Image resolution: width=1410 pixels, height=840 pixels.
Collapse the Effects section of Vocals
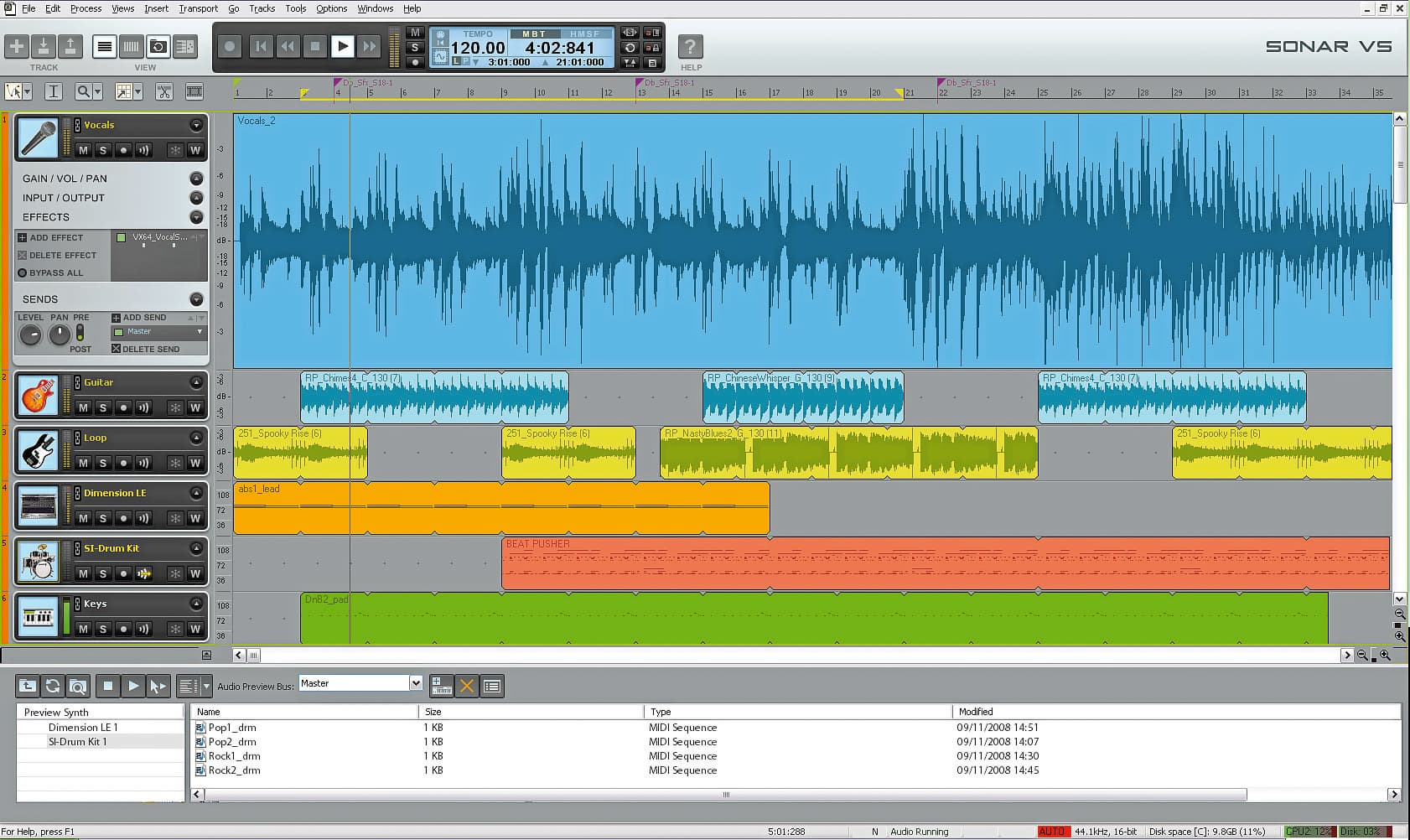click(x=196, y=217)
